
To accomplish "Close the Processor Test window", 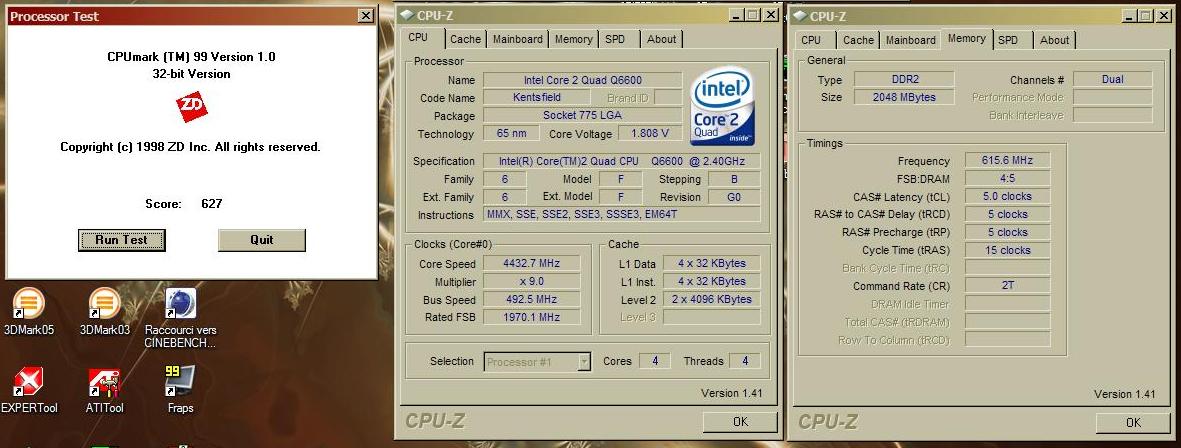I will point(365,16).
